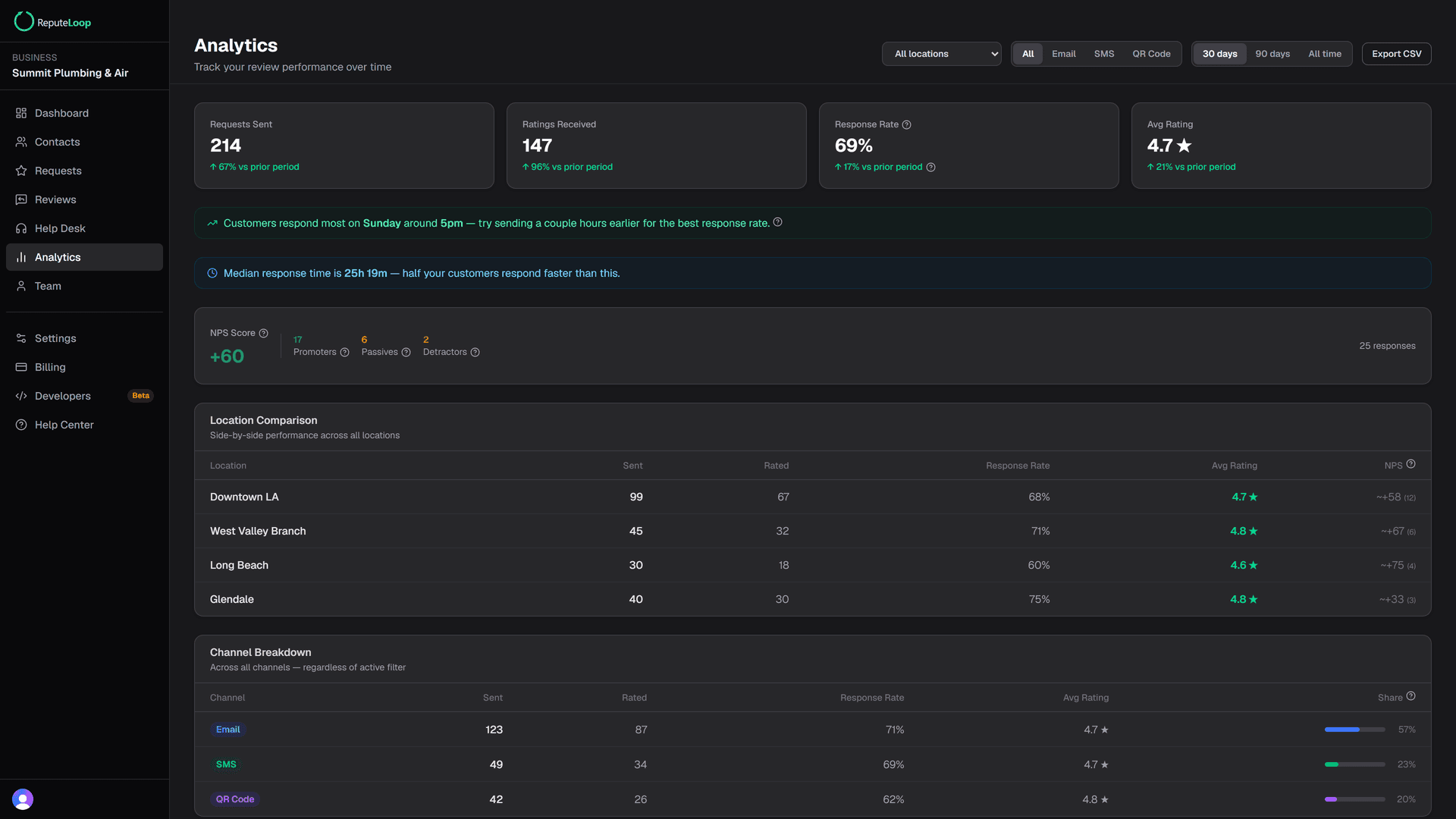Click the Contacts people icon

click(x=21, y=142)
